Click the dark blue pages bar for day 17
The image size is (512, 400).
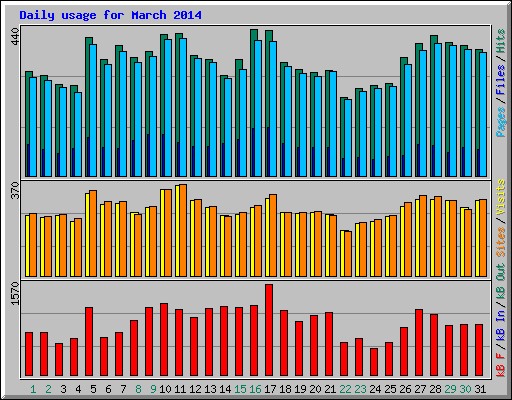[x=268, y=152]
